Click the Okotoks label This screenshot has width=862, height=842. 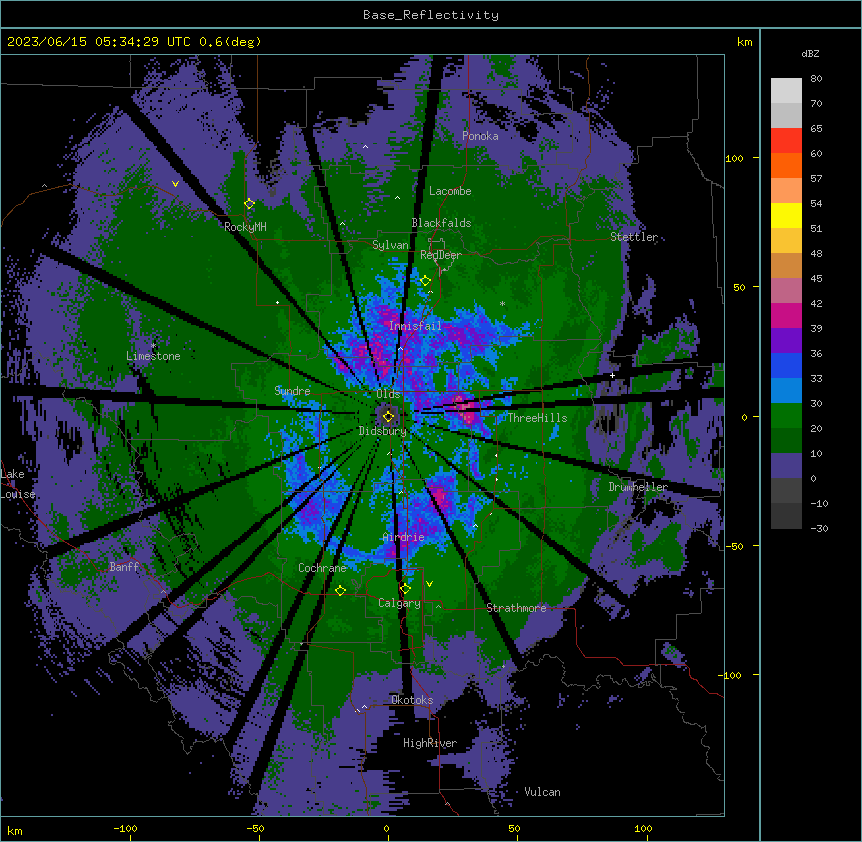click(x=412, y=700)
